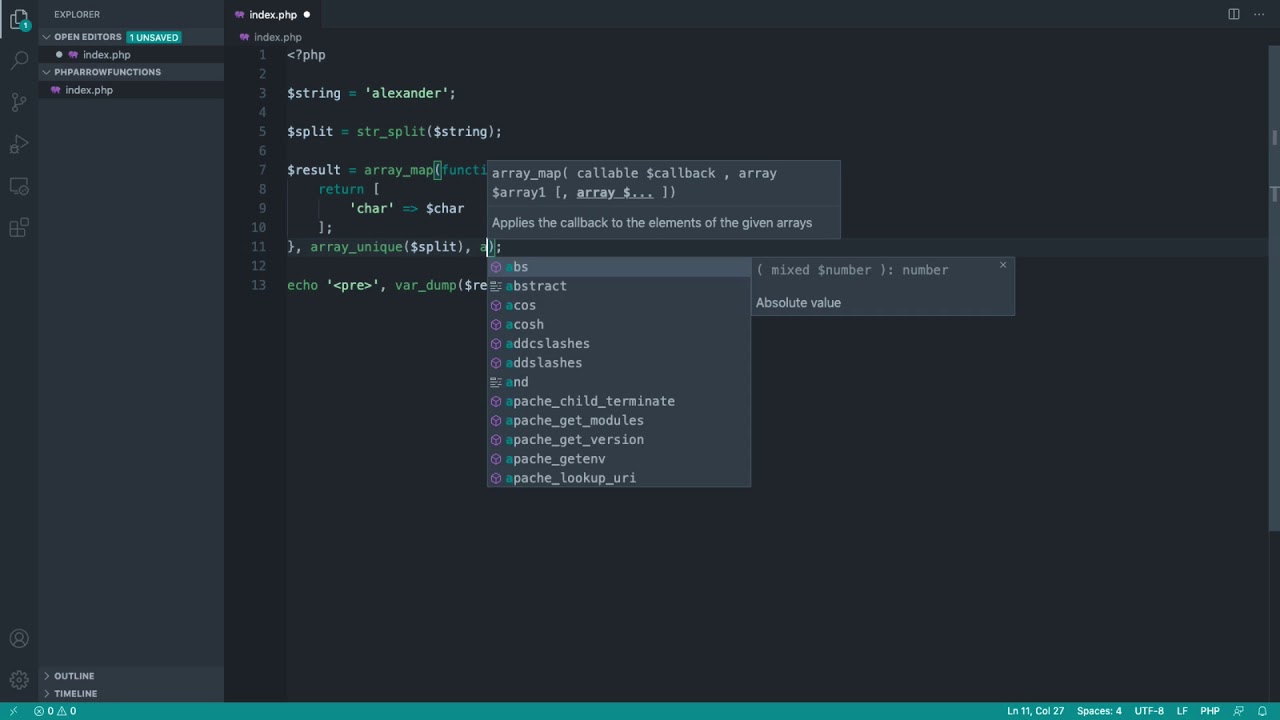Screen dimensions: 1280x720
Task: Click the unsaved dot on index.php tab
Action: tap(306, 15)
